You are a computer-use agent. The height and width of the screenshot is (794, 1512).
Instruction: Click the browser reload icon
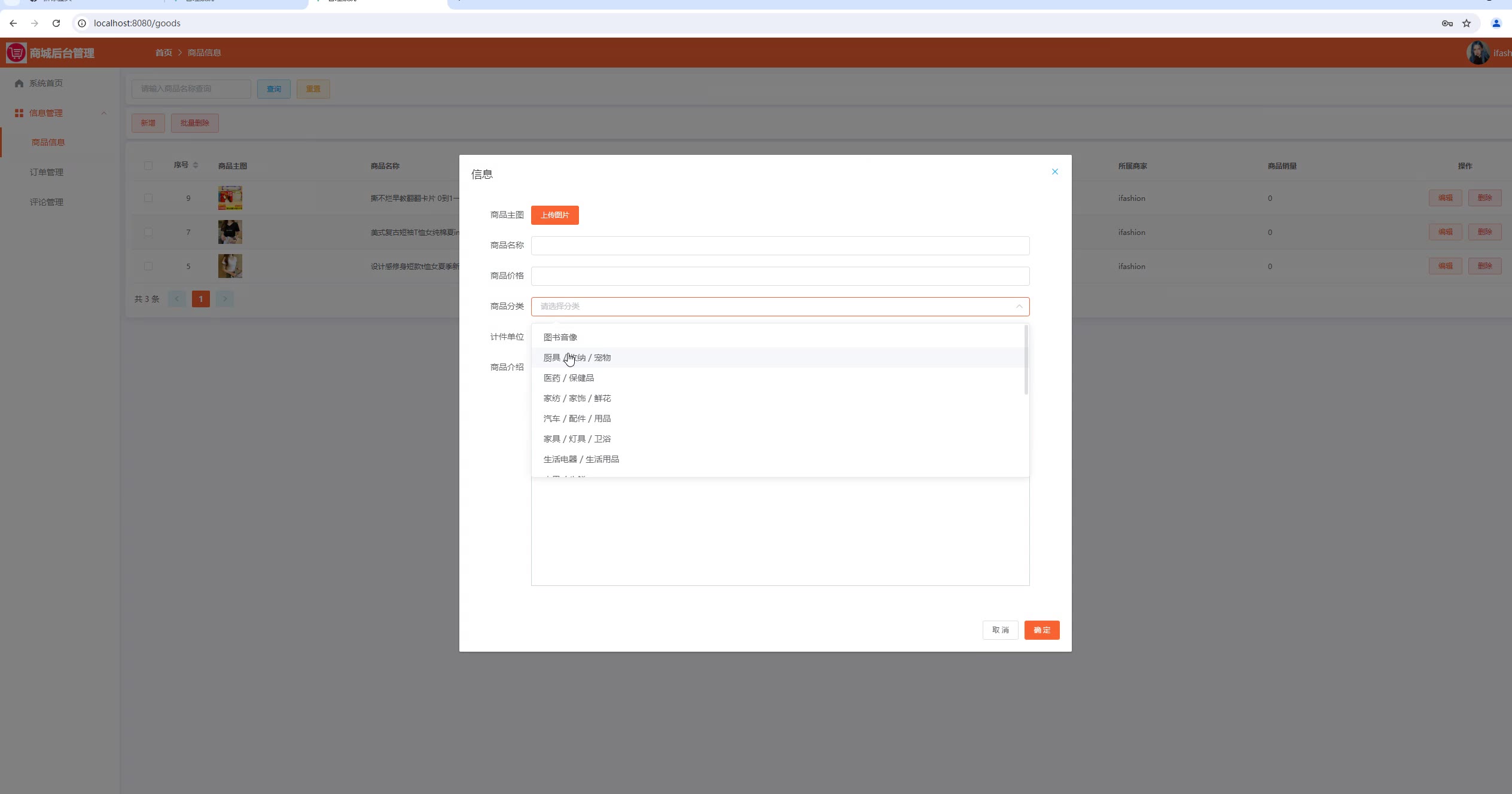(56, 23)
